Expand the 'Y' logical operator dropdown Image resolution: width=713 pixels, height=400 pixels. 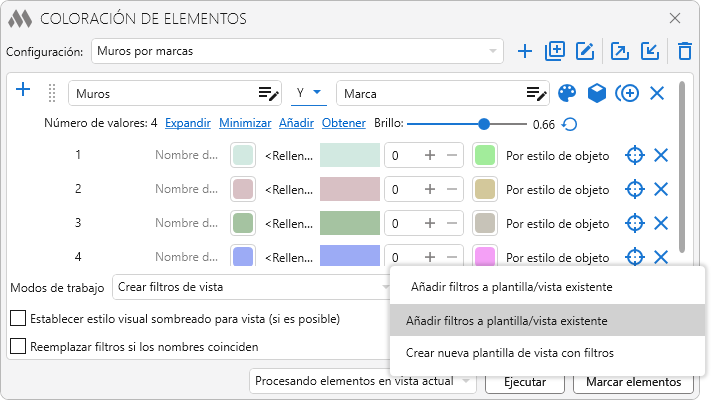[x=310, y=93]
